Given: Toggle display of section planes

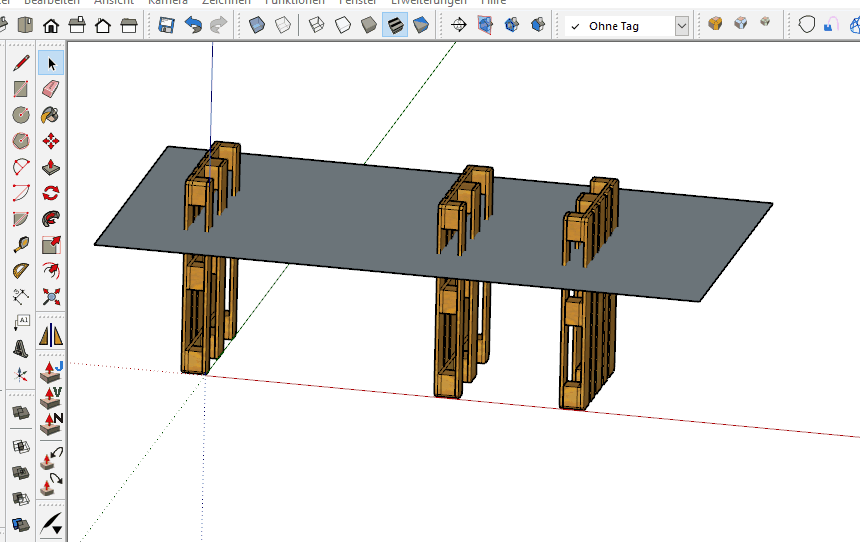Looking at the screenshot, I should [485, 25].
